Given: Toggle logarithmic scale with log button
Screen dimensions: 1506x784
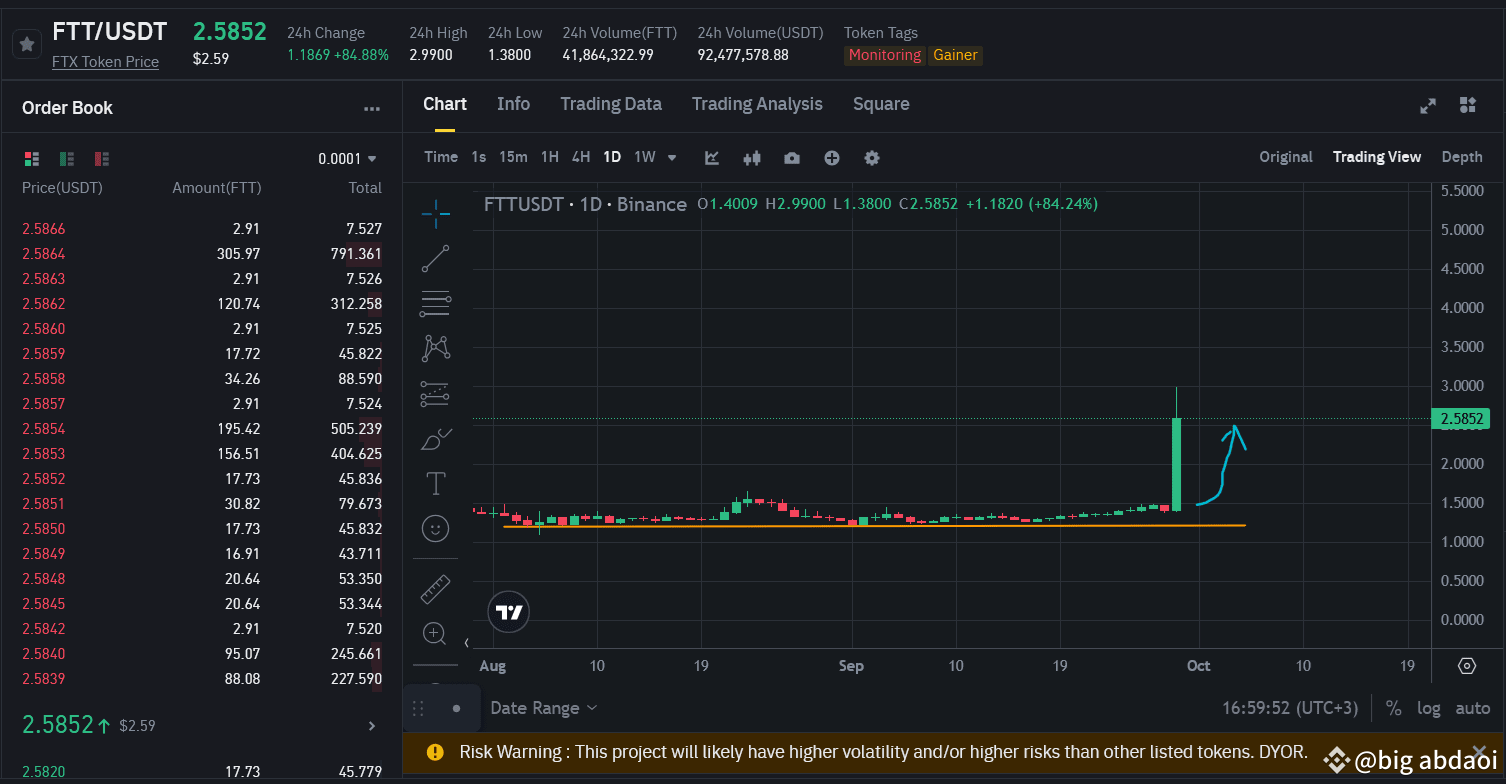Looking at the screenshot, I should pos(1428,707).
